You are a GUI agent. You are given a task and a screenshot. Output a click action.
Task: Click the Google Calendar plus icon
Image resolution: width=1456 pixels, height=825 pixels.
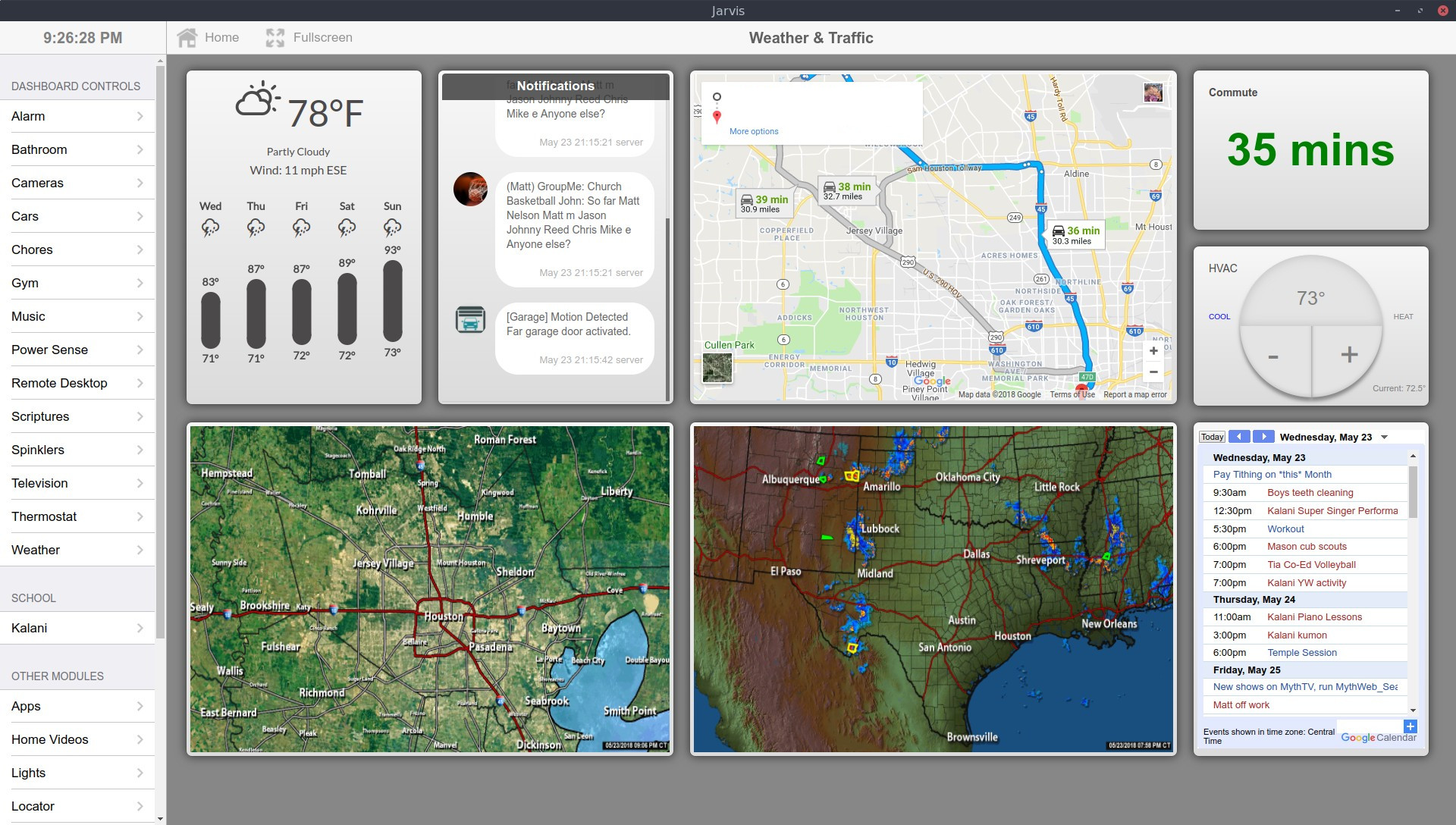(x=1410, y=726)
